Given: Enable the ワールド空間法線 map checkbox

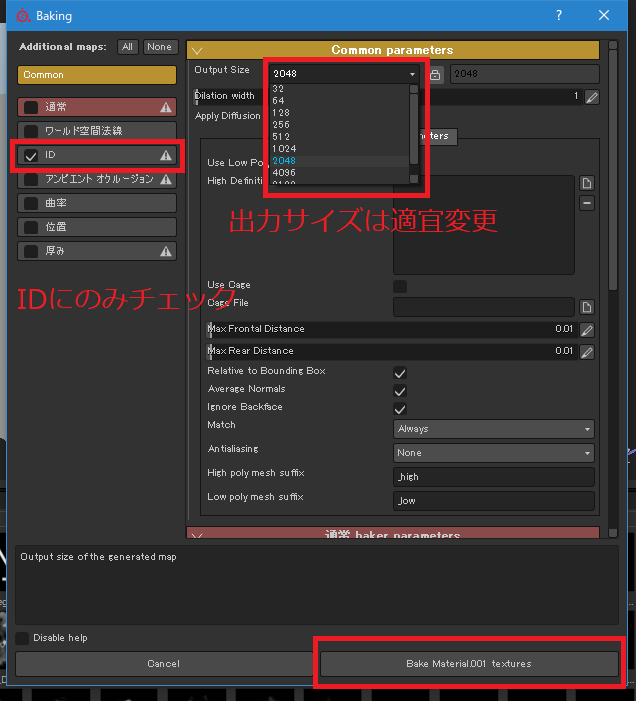Looking at the screenshot, I should (31, 131).
